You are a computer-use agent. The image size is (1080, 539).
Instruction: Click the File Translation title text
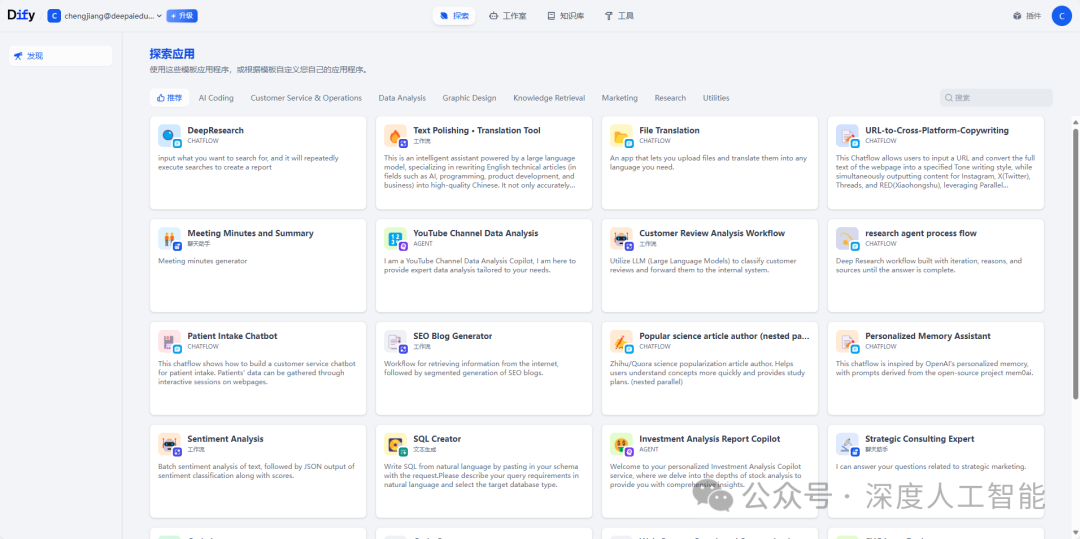click(x=669, y=130)
